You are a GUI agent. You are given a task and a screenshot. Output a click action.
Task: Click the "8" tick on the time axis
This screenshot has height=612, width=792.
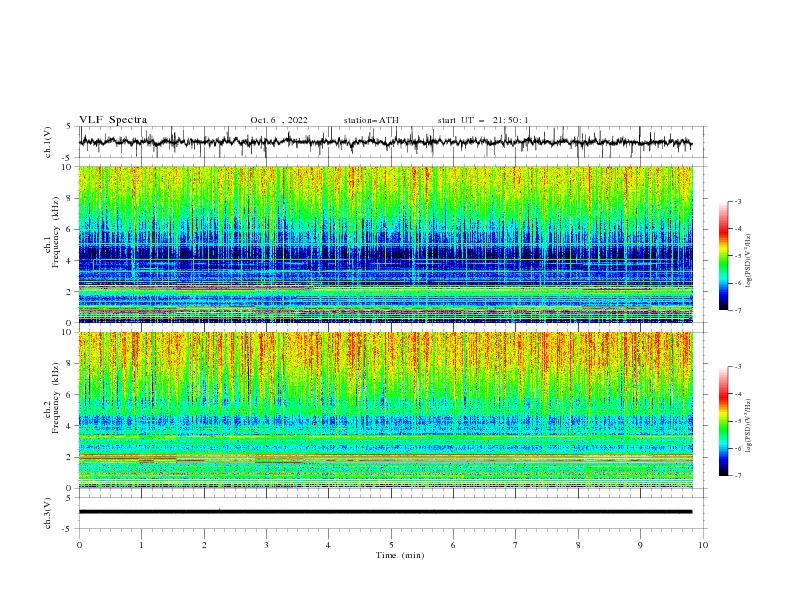[578, 545]
